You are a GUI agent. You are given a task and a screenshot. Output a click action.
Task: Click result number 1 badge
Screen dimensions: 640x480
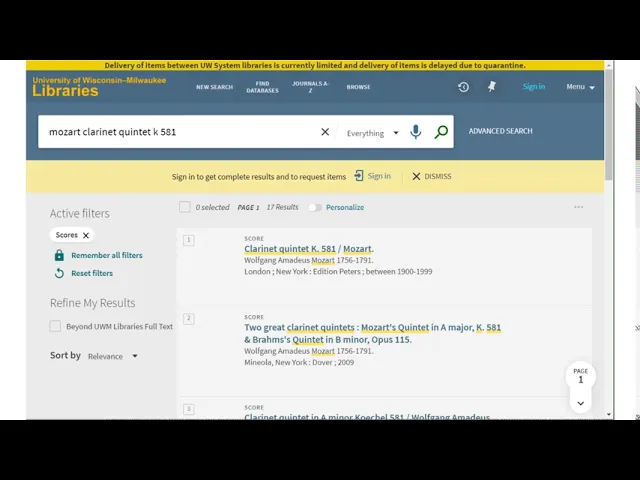tap(189, 240)
